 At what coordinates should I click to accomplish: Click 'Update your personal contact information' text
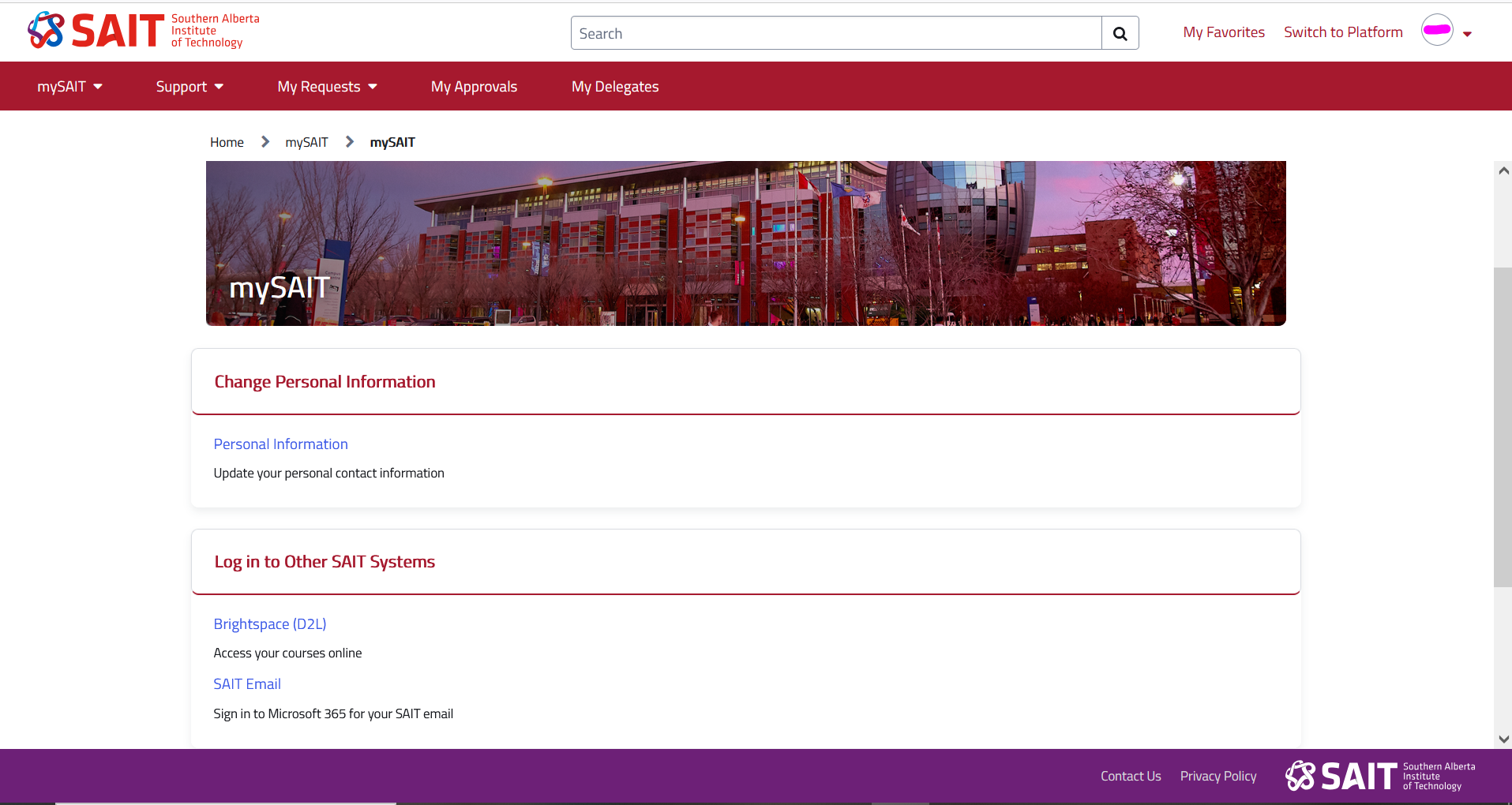(x=328, y=473)
